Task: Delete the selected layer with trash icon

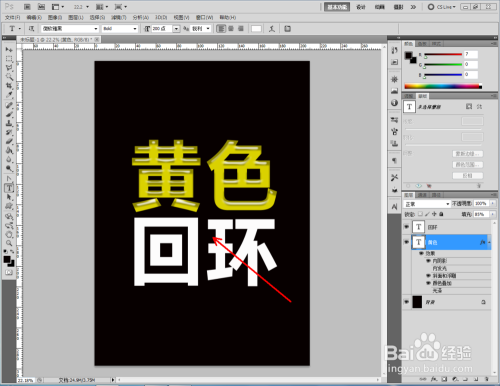Action: 487,379
